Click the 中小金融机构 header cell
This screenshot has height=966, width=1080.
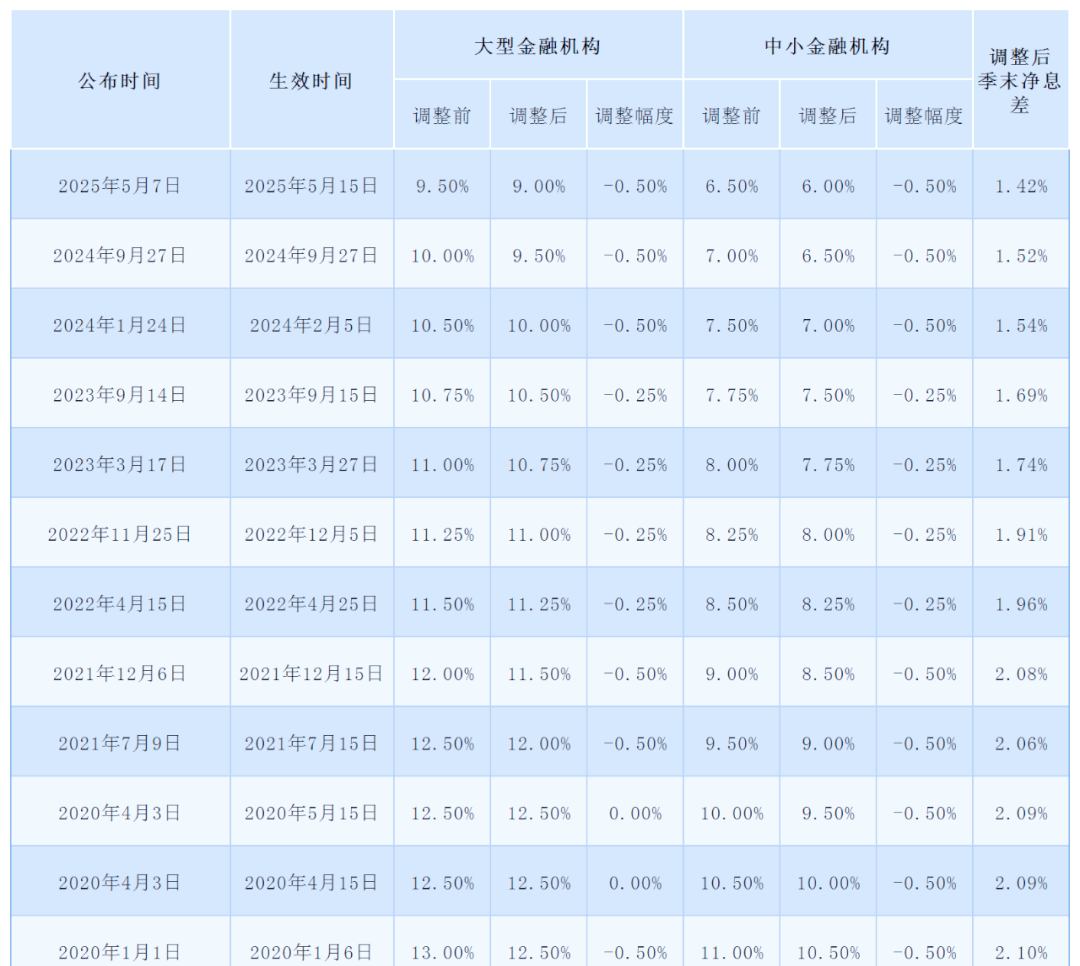point(828,45)
